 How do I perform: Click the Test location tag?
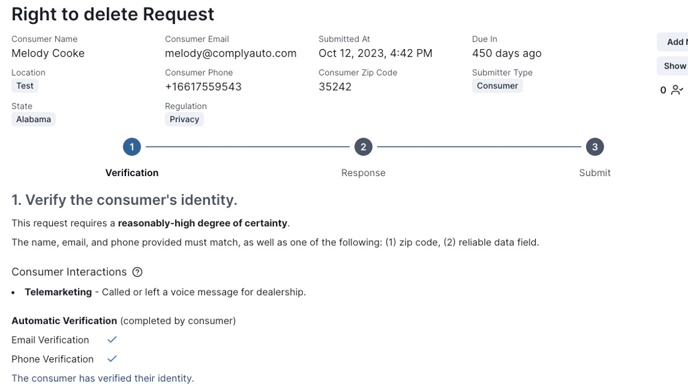pyautogui.click(x=25, y=86)
